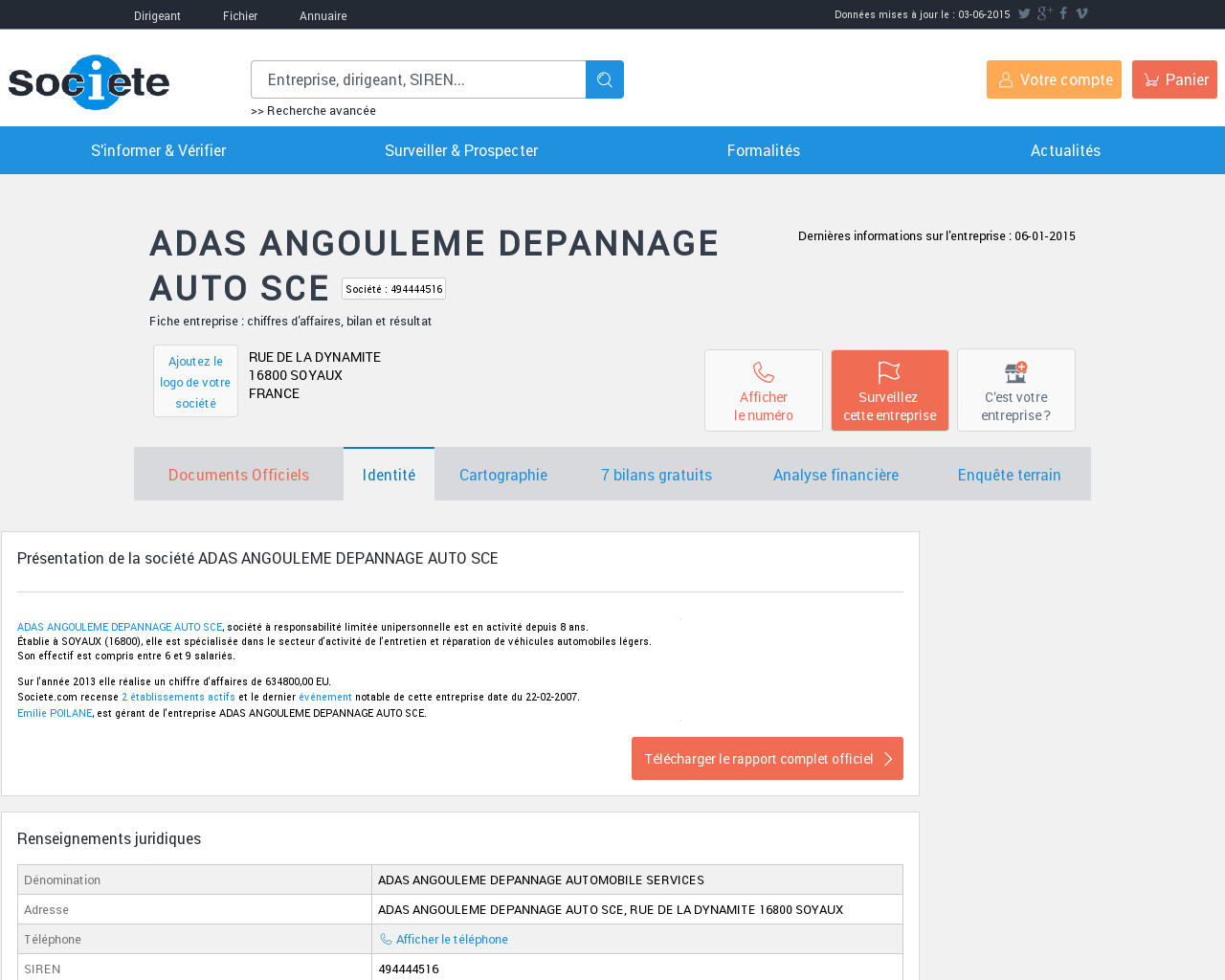1225x980 pixels.
Task: Click the Votre compte button
Action: pos(1054,79)
